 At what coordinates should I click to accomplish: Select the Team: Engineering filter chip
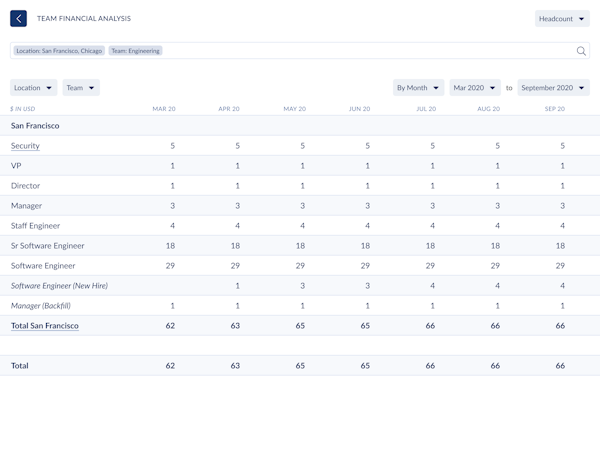coord(136,51)
